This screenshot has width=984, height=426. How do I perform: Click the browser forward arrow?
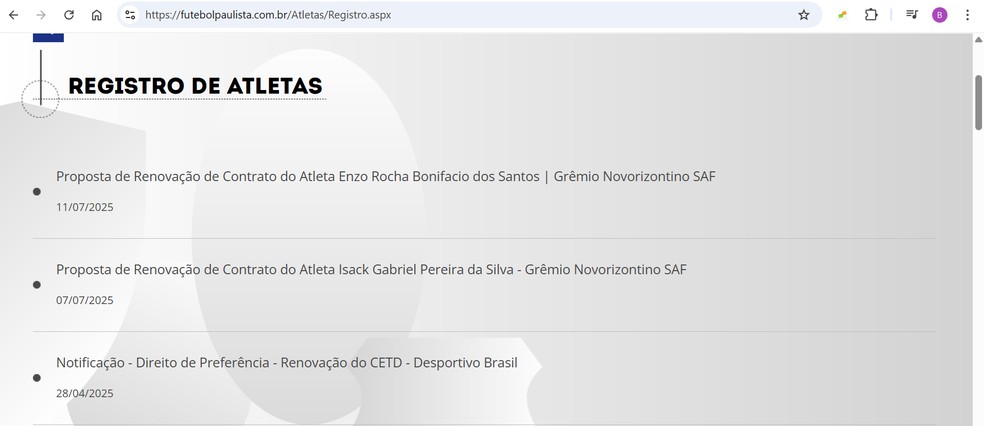click(x=41, y=15)
